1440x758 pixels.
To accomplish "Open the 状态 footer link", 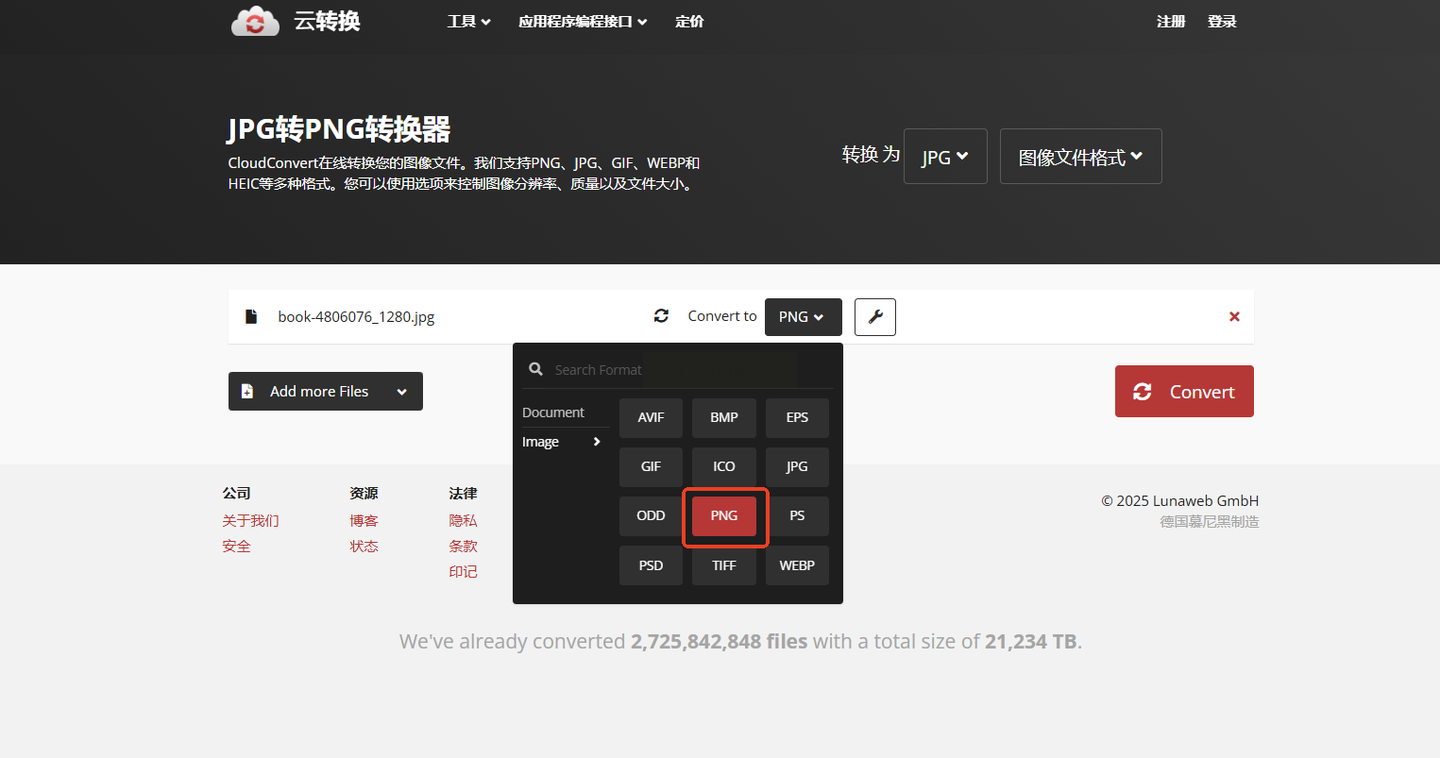I will pos(364,546).
